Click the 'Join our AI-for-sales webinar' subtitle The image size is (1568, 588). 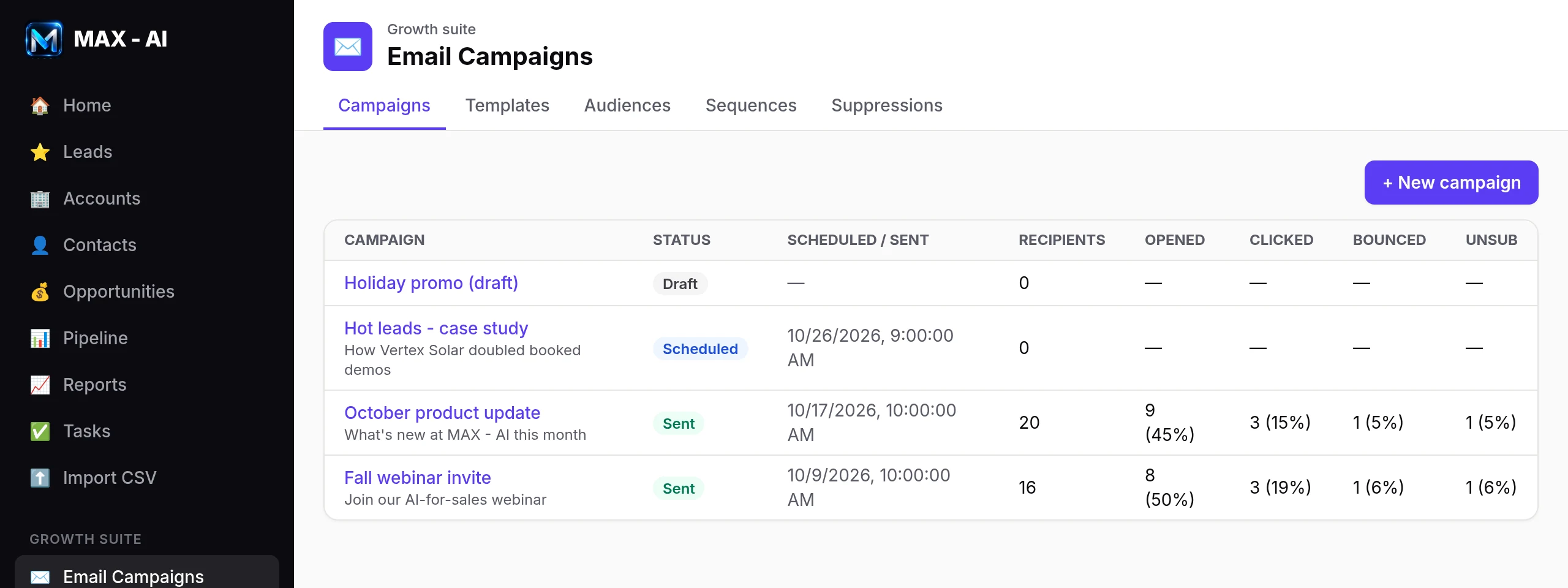(x=445, y=500)
